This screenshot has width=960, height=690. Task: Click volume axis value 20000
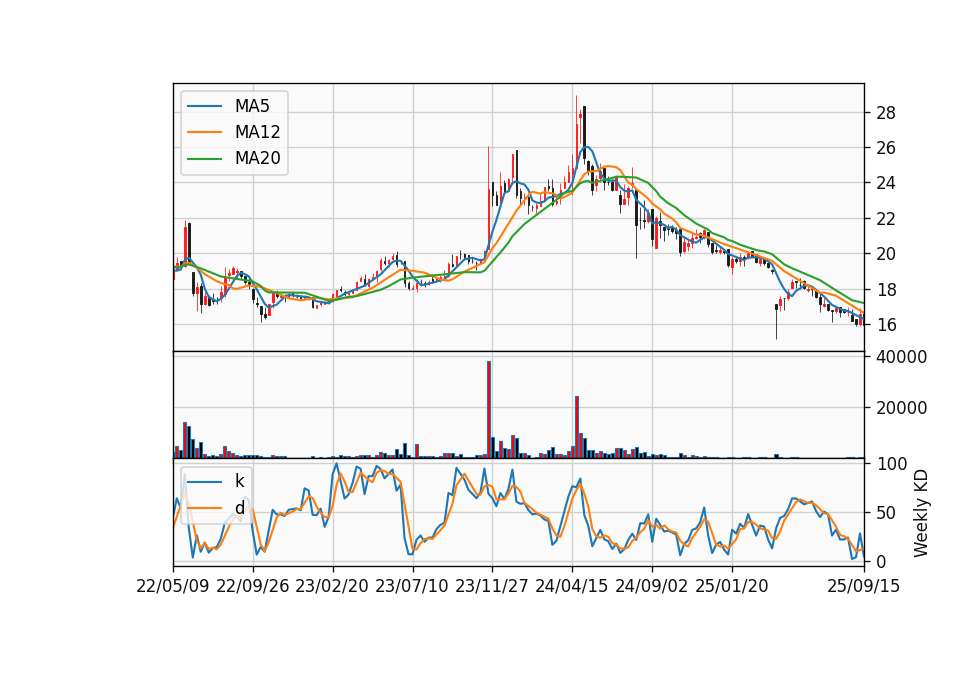click(901, 408)
